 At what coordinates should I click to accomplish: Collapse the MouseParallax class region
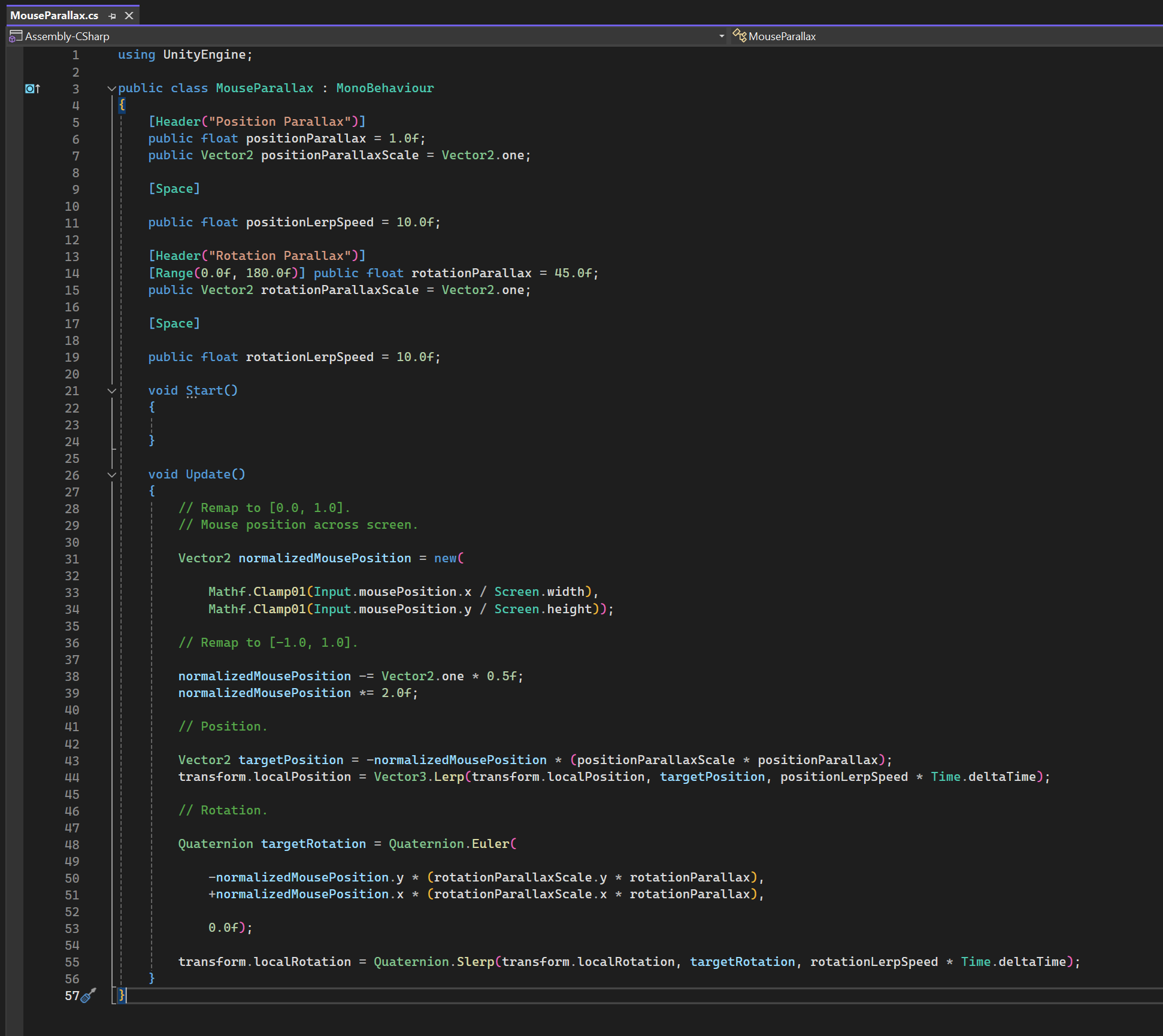click(x=111, y=89)
